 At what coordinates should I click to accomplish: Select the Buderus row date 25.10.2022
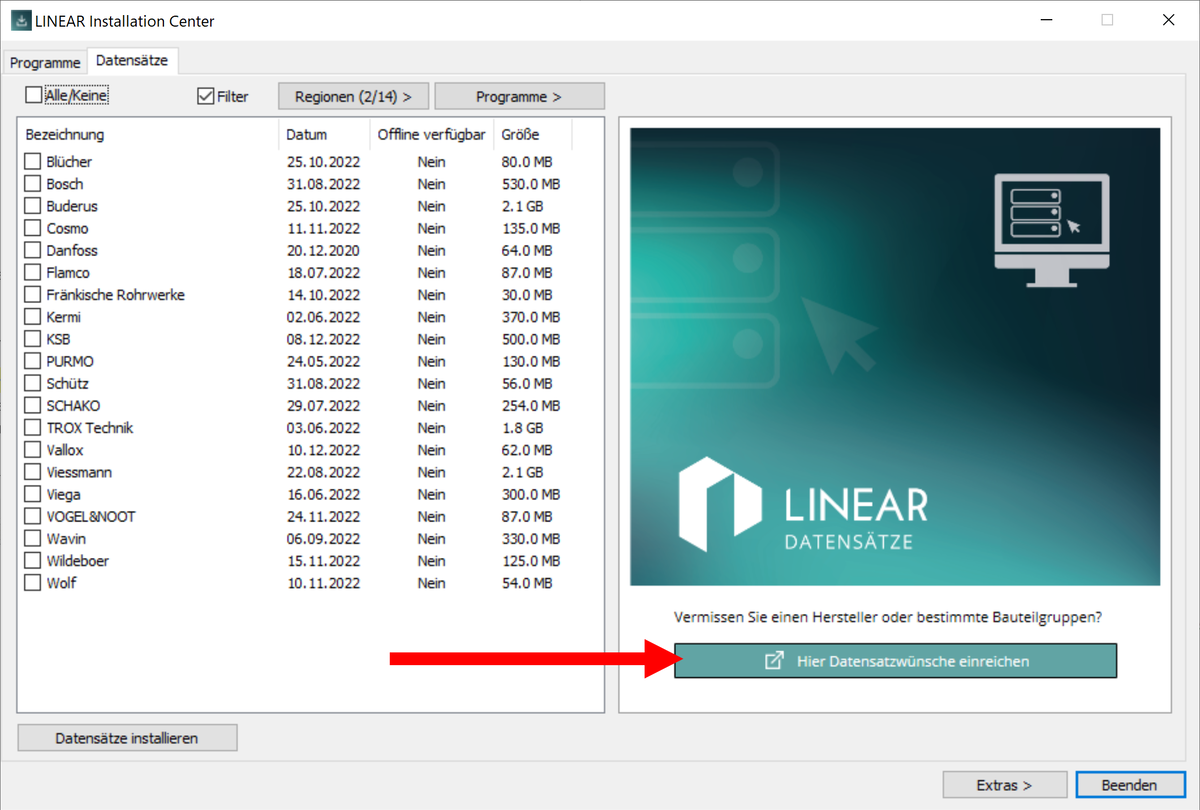click(323, 206)
